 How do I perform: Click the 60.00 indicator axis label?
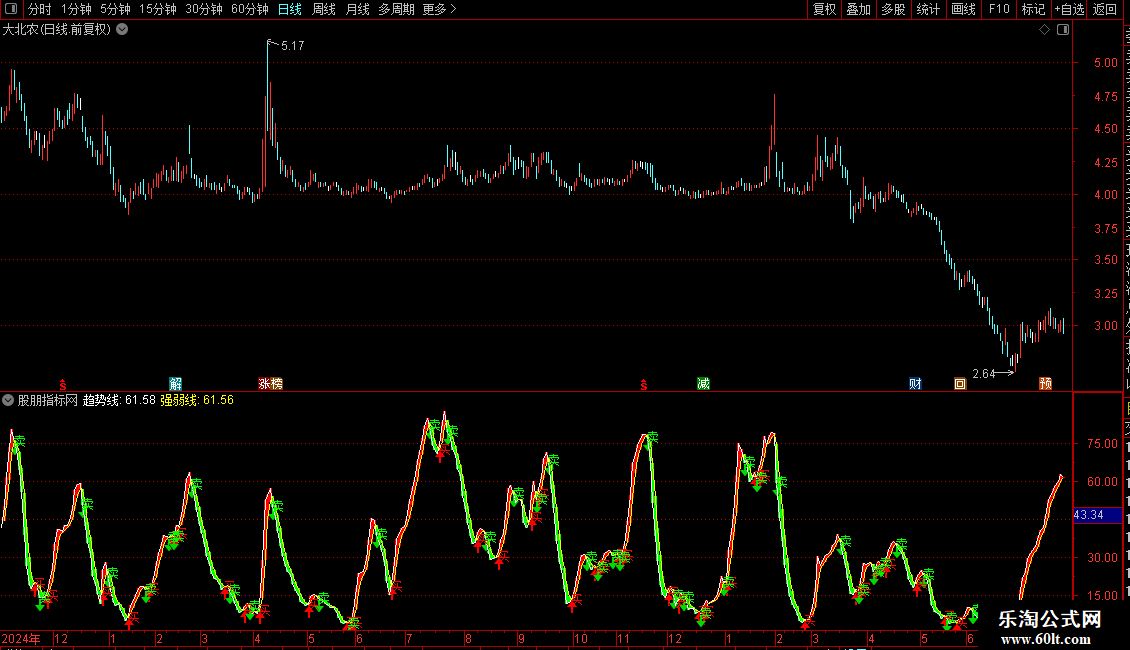[1102, 482]
